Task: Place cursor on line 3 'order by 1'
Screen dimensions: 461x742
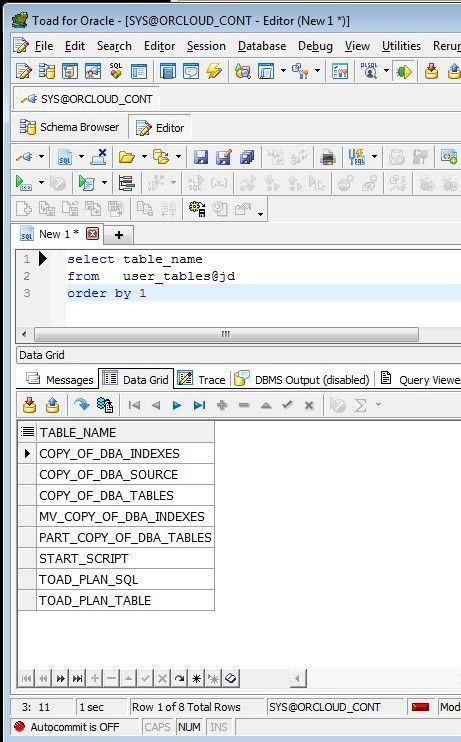Action: (x=106, y=293)
